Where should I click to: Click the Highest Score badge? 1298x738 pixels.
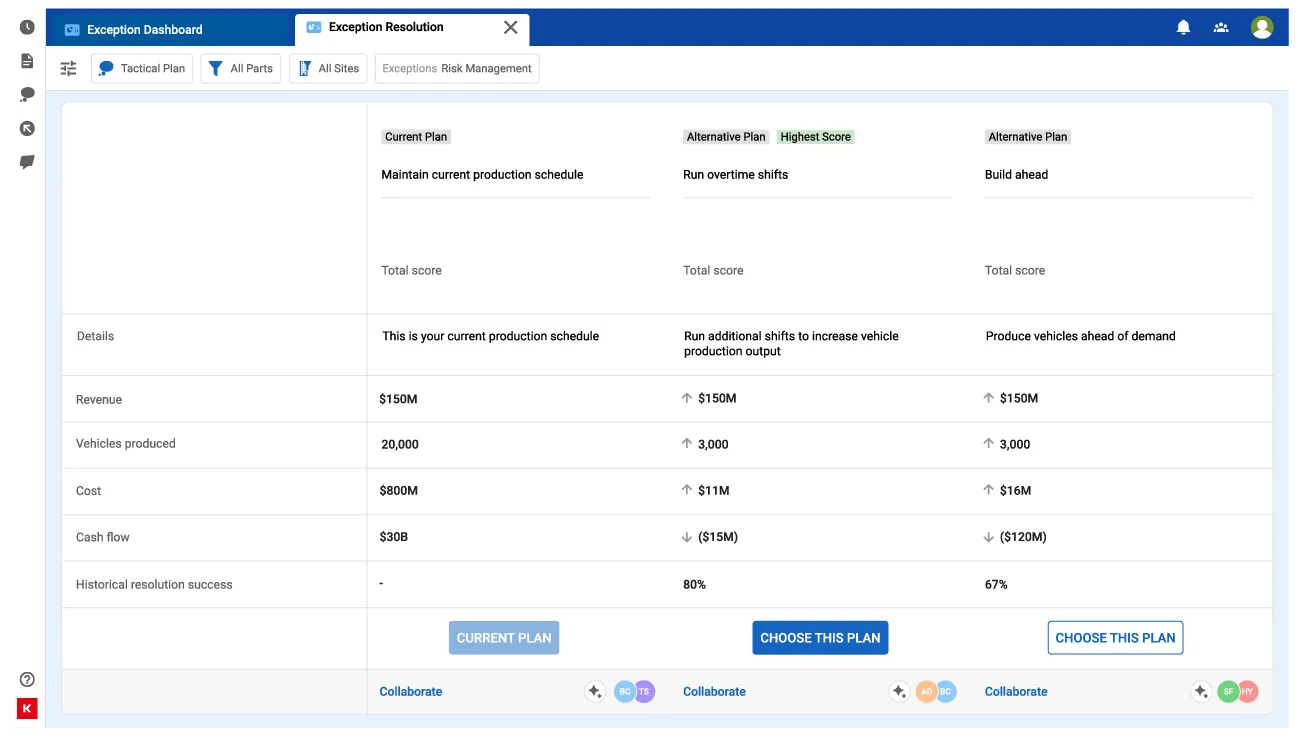[816, 137]
